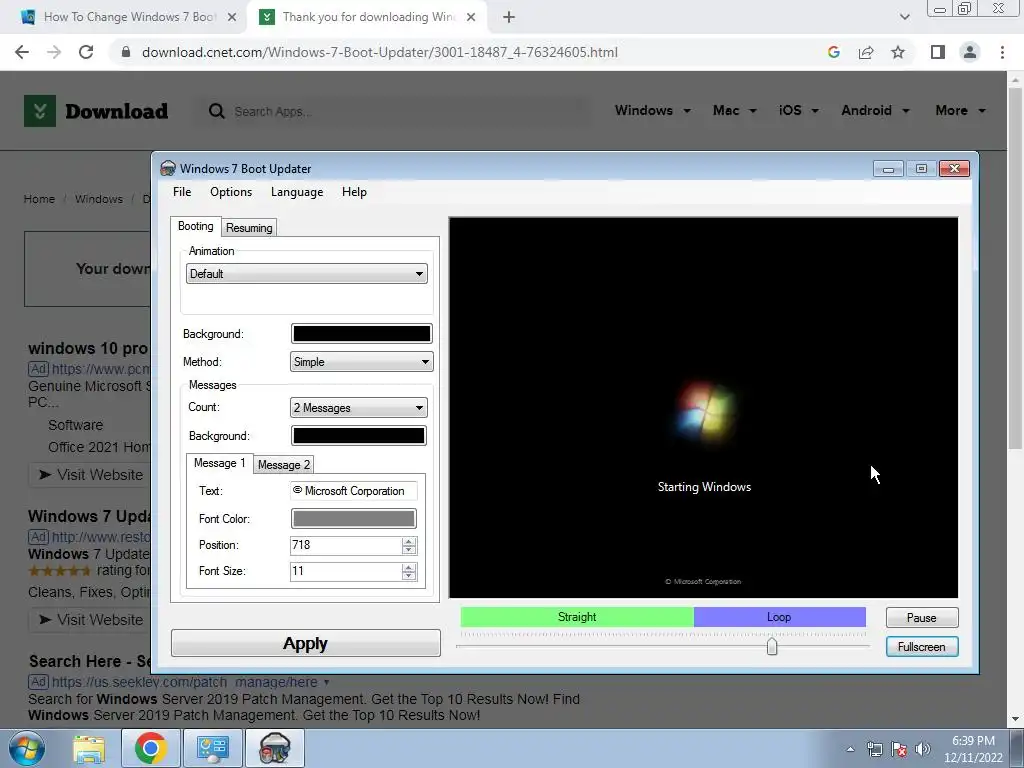This screenshot has width=1024, height=768.
Task: Click the Boot Updater taskbar icon
Action: point(275,748)
